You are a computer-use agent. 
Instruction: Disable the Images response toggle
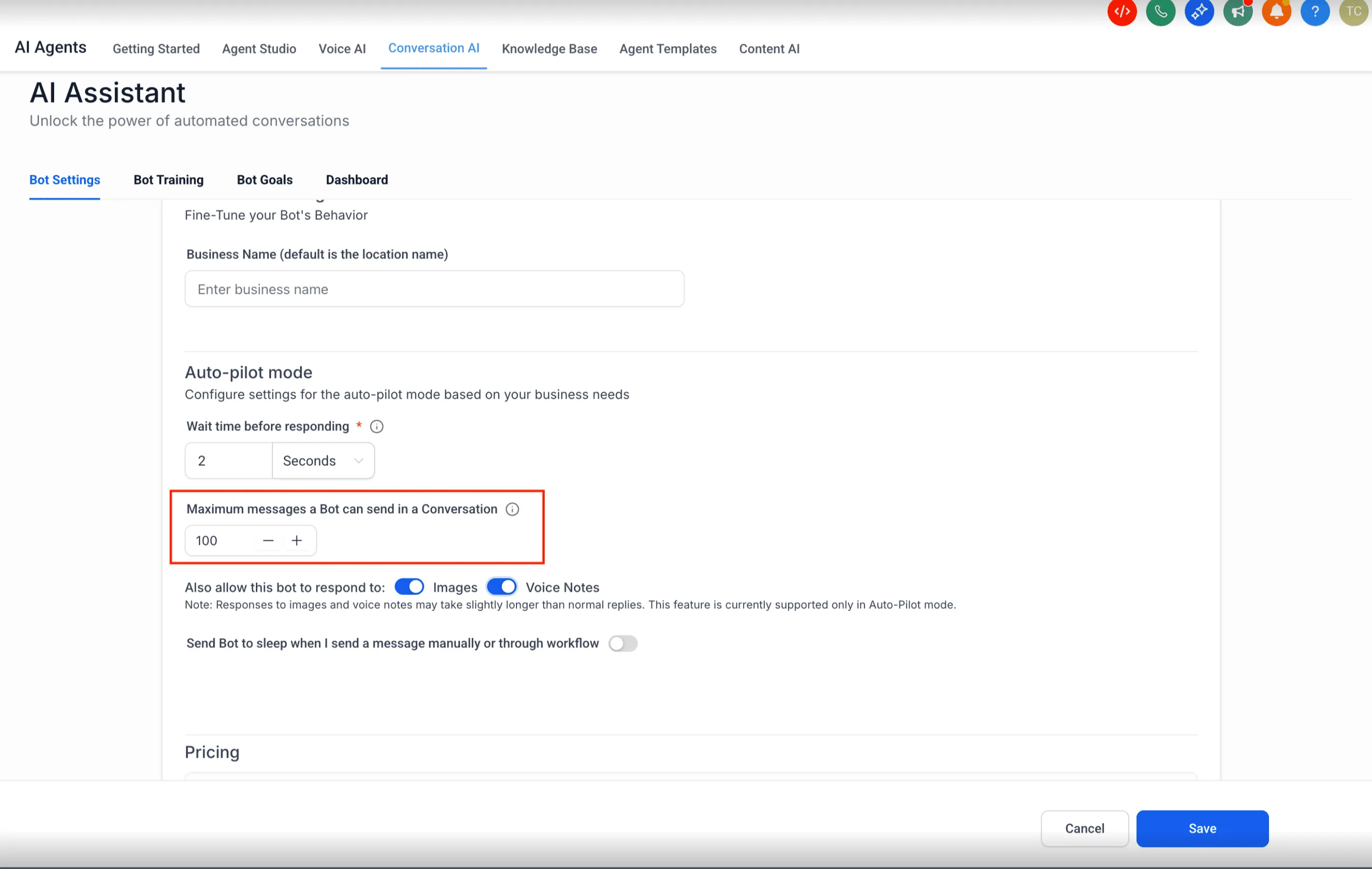click(409, 586)
